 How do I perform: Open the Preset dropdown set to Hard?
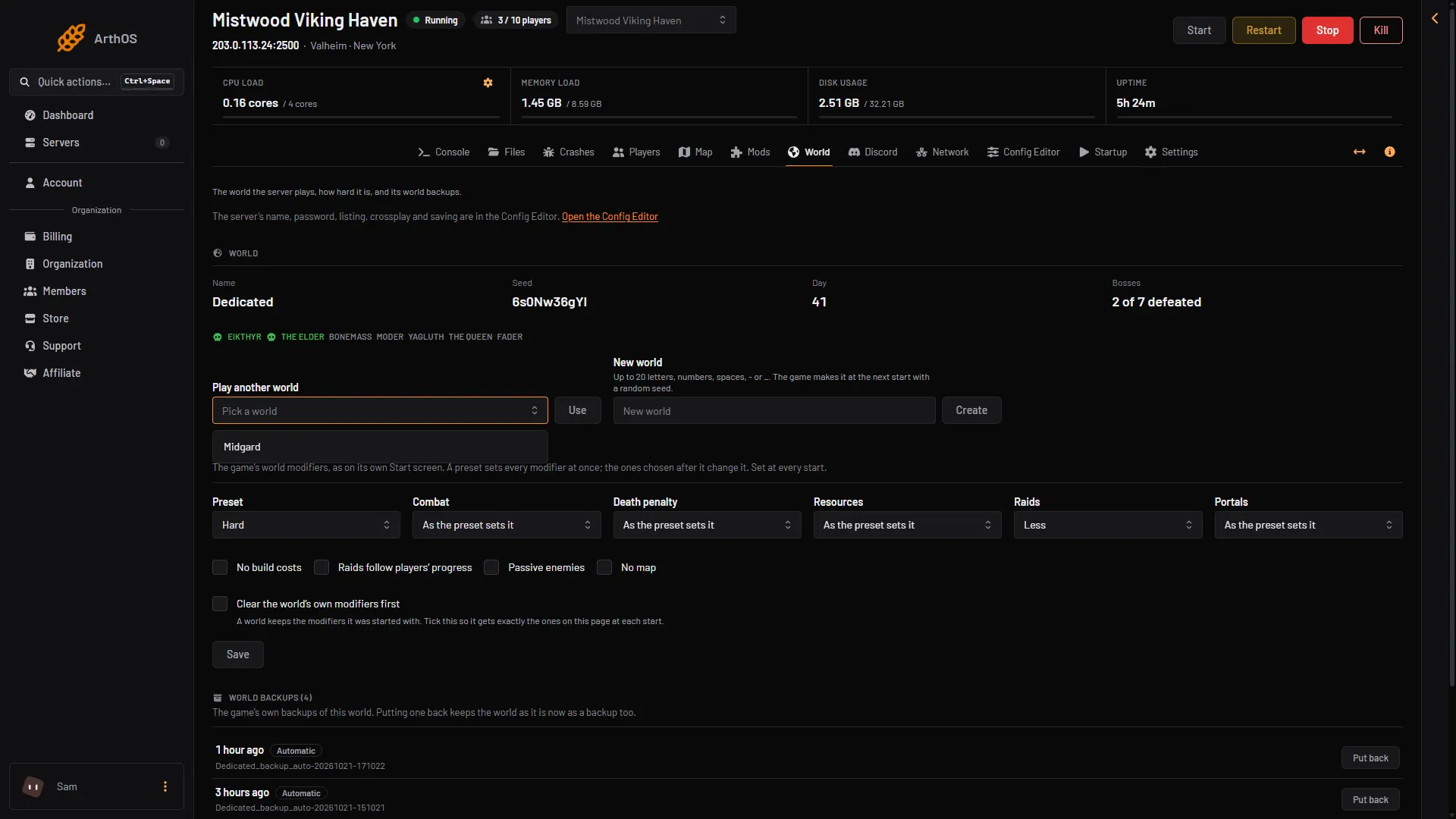coord(306,525)
